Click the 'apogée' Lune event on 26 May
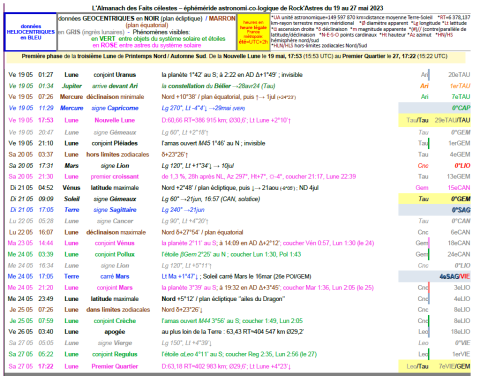 pyautogui.click(x=115, y=332)
